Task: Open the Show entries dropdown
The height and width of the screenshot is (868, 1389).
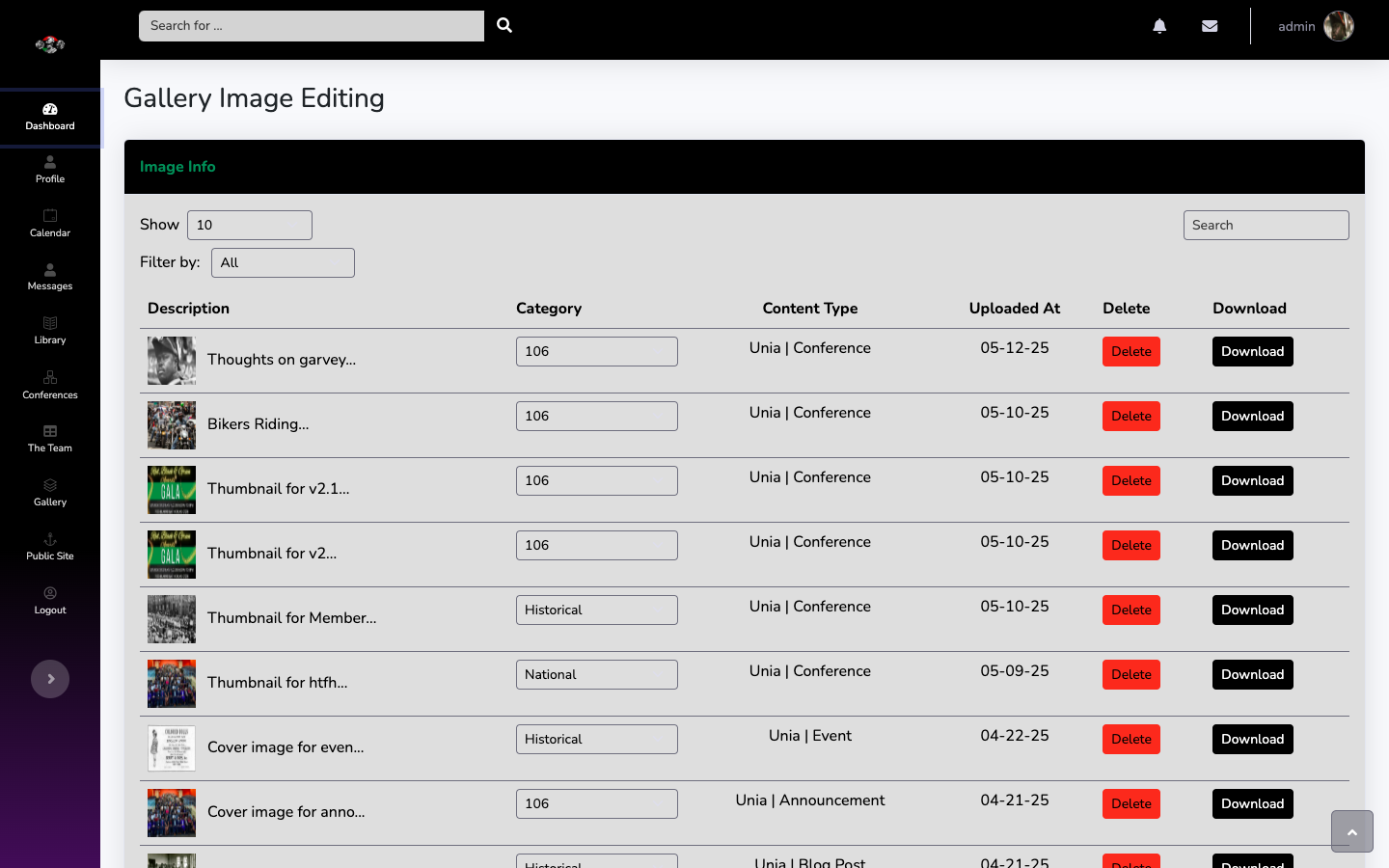Action: 250,225
